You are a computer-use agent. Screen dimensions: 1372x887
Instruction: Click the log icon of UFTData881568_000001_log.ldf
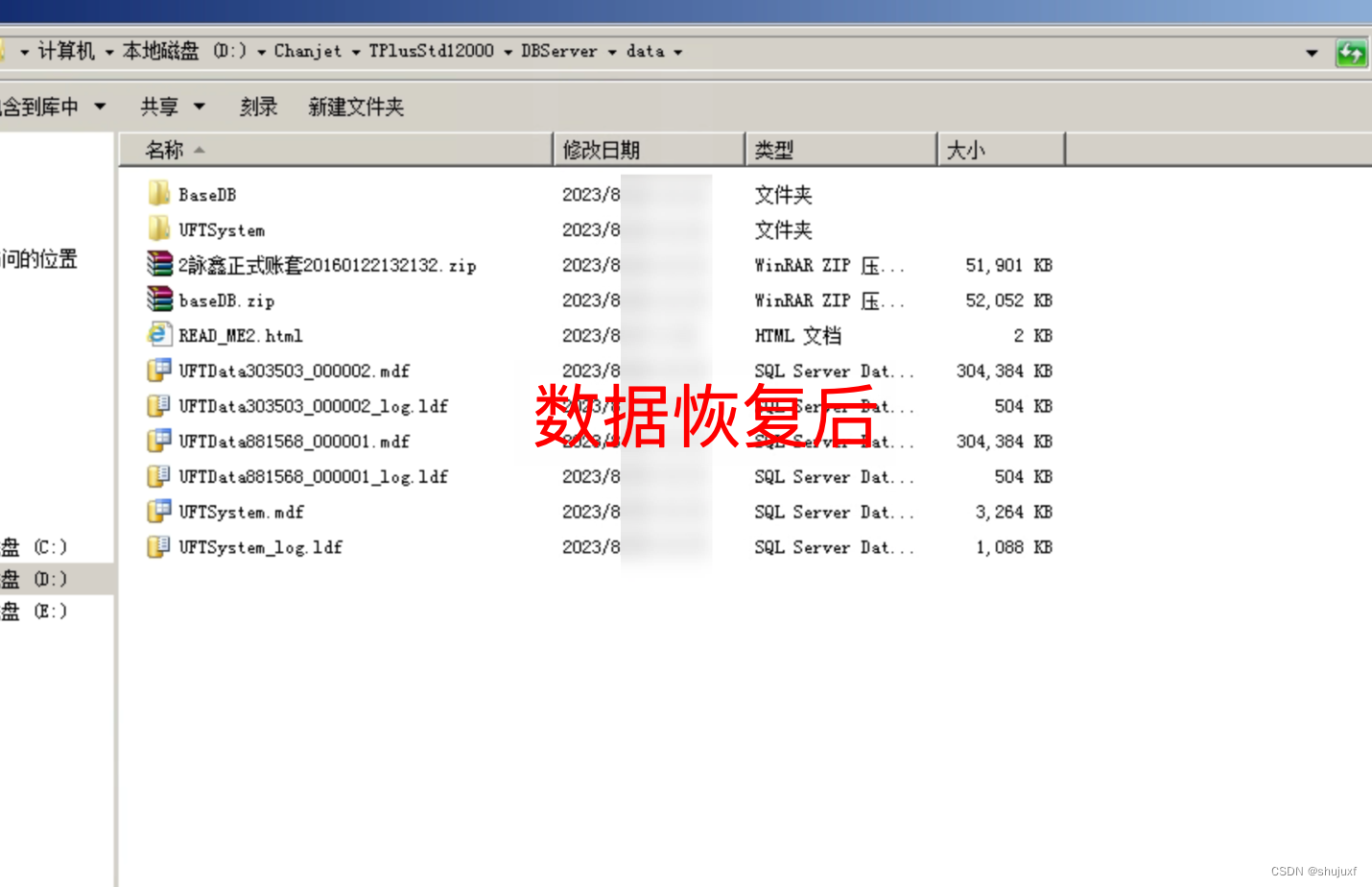point(159,476)
